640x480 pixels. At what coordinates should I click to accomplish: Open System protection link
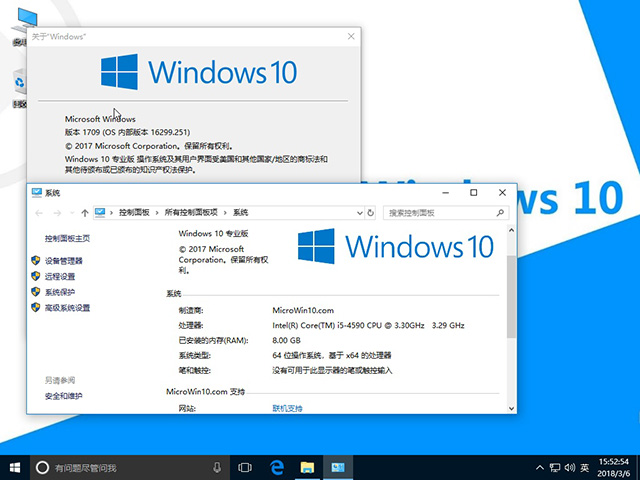60,292
